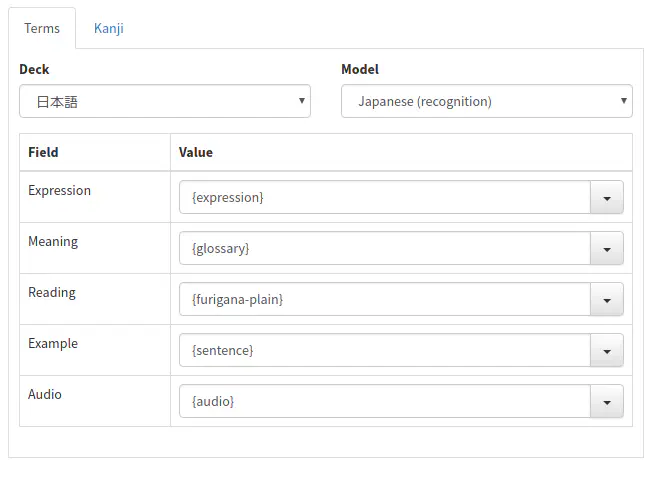Click the Value column header
This screenshot has height=480, width=650.
[x=196, y=153]
